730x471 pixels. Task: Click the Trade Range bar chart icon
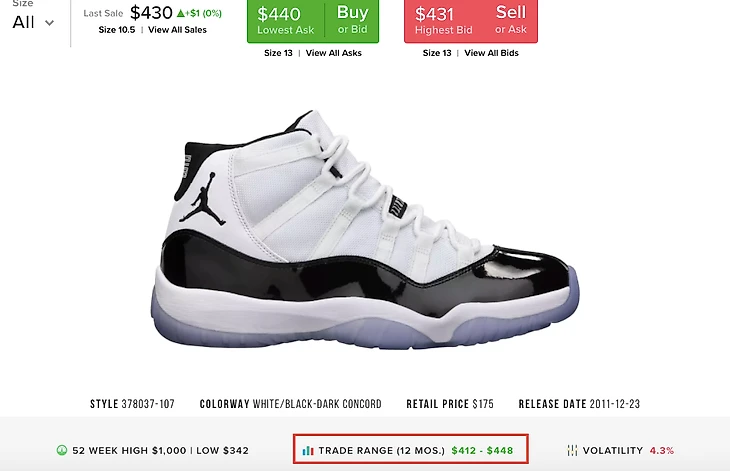click(308, 451)
